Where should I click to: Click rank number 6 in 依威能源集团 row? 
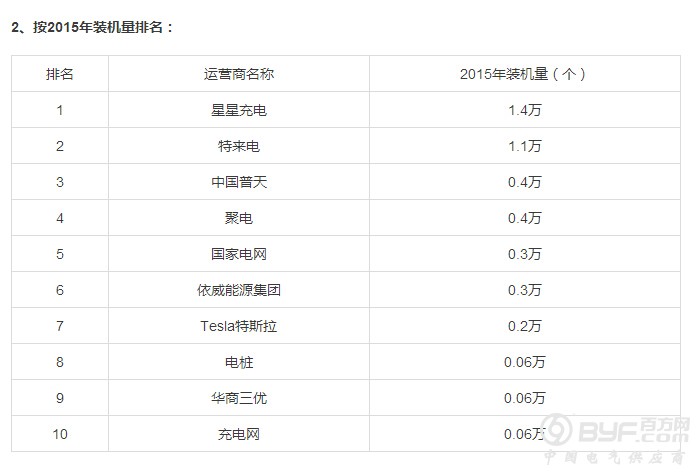60,290
